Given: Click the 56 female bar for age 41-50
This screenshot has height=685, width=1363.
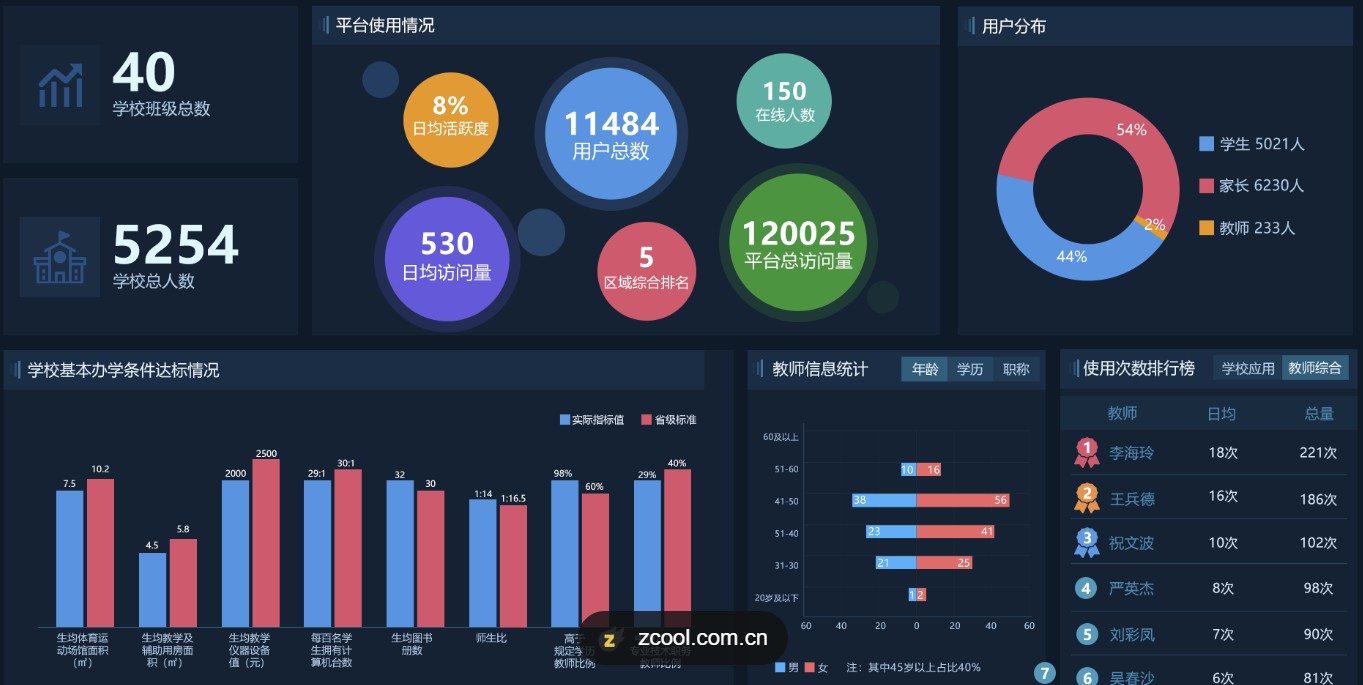Looking at the screenshot, I should tap(963, 500).
